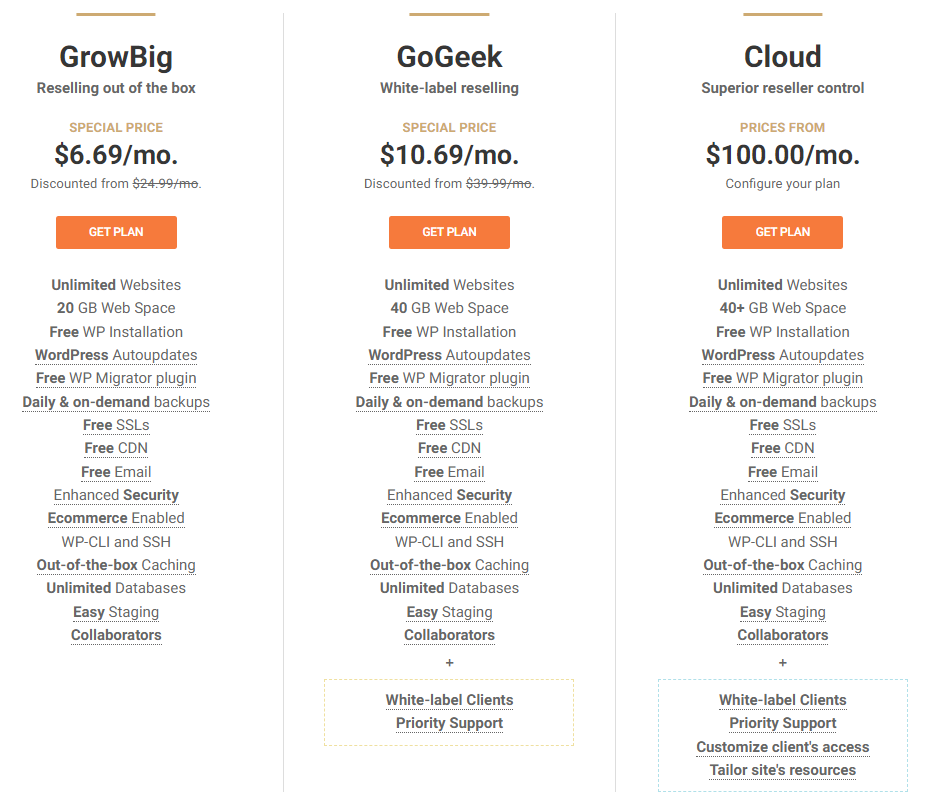
Task: Click GoGeek Enhanced Security link
Action: (x=449, y=495)
